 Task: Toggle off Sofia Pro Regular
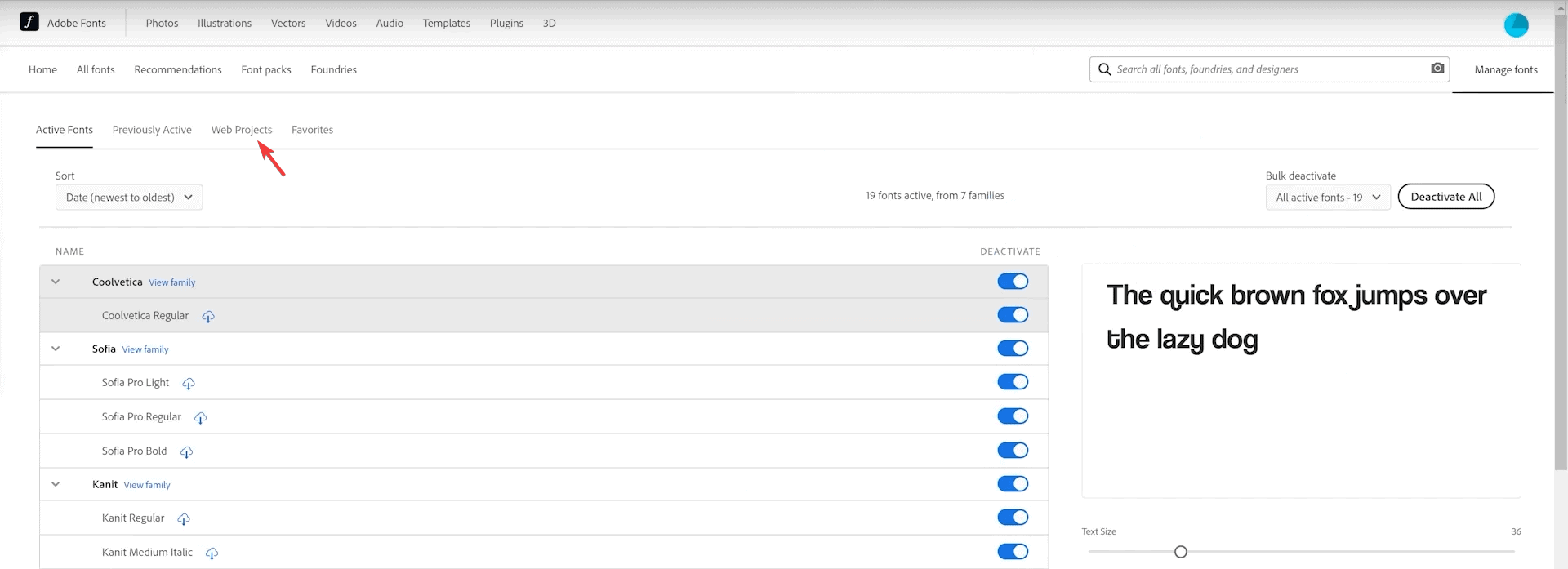click(1013, 416)
